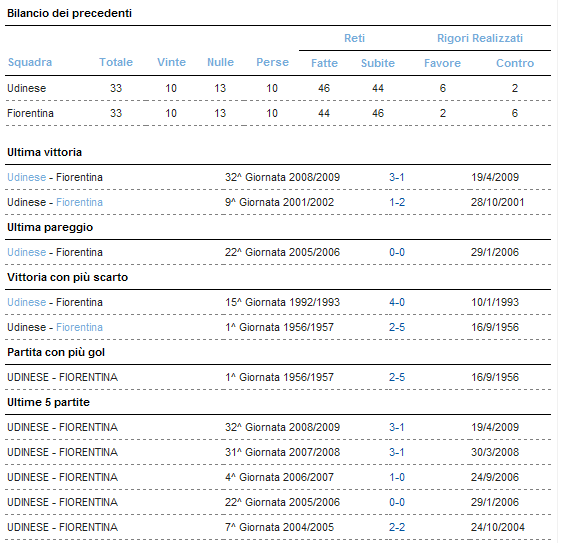Click the Subite column header
This screenshot has width=565, height=543.
[x=378, y=63]
